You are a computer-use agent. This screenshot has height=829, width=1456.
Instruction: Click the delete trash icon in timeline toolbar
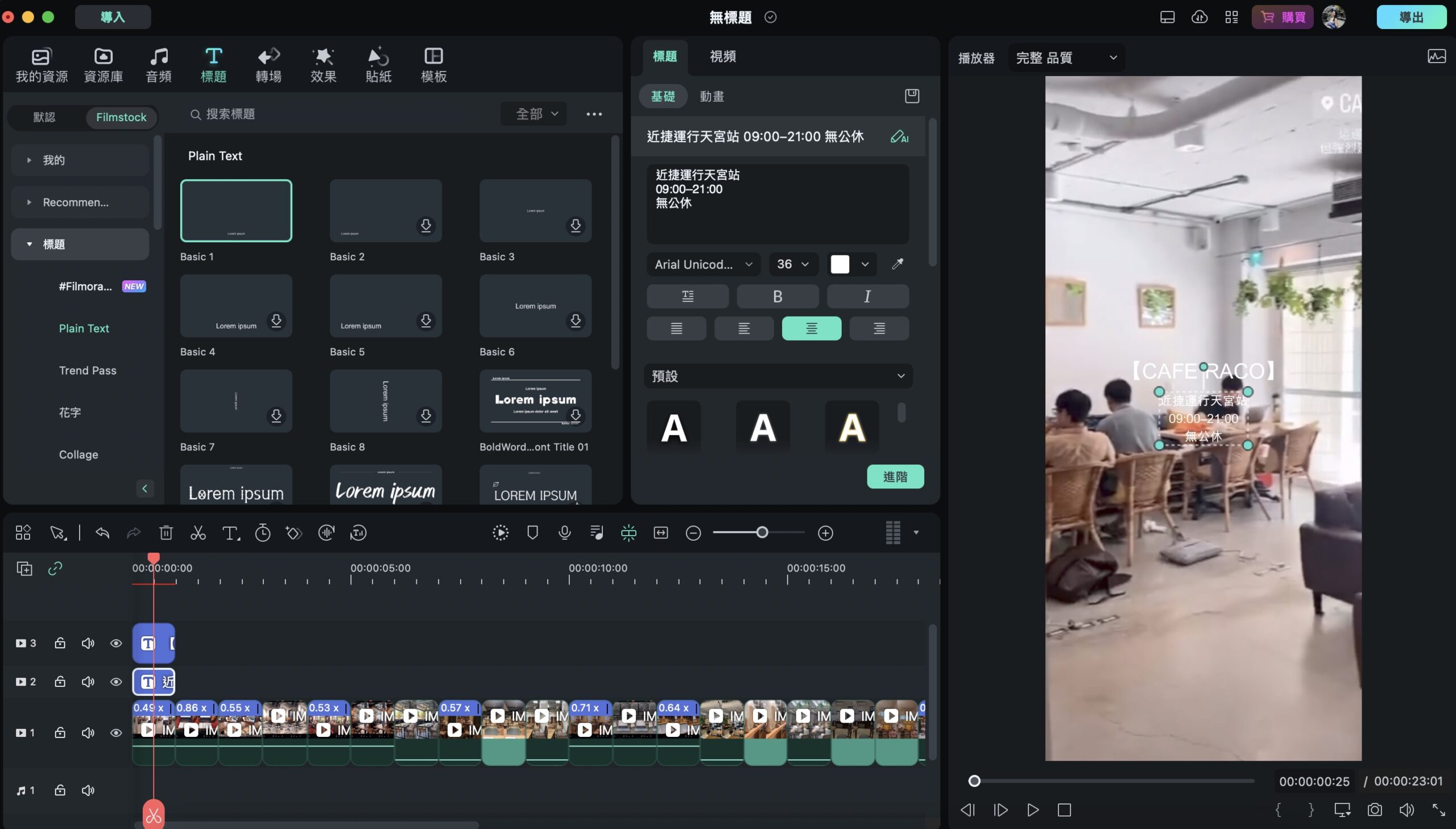166,533
